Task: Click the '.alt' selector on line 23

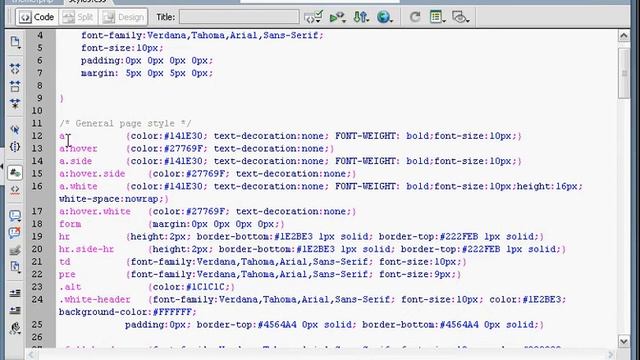Action: coord(70,287)
